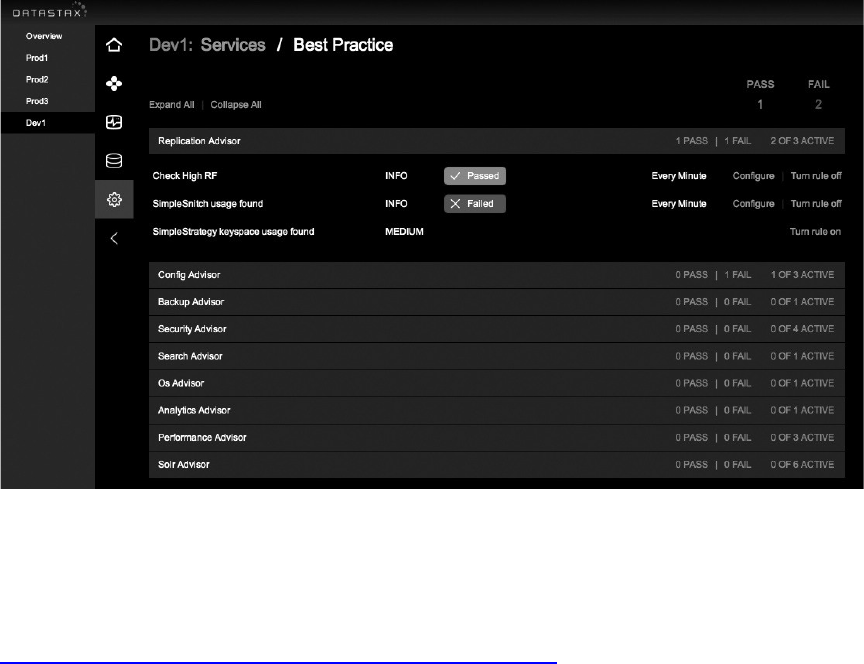Click the 0 OF 4 ACTIVE label

802,328
